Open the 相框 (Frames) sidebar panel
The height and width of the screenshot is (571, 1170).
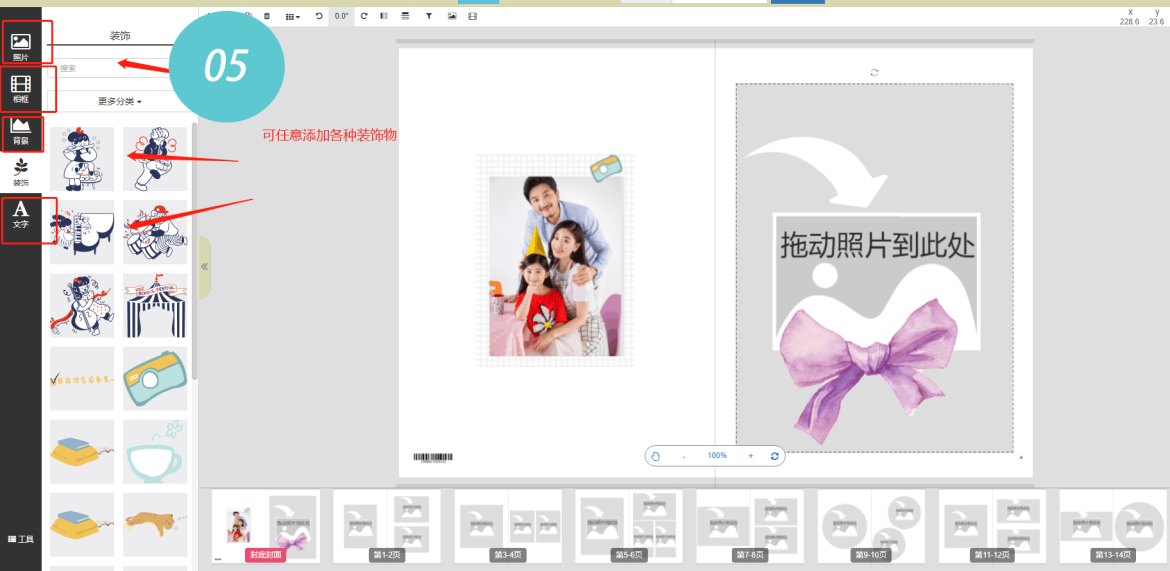click(x=20, y=88)
